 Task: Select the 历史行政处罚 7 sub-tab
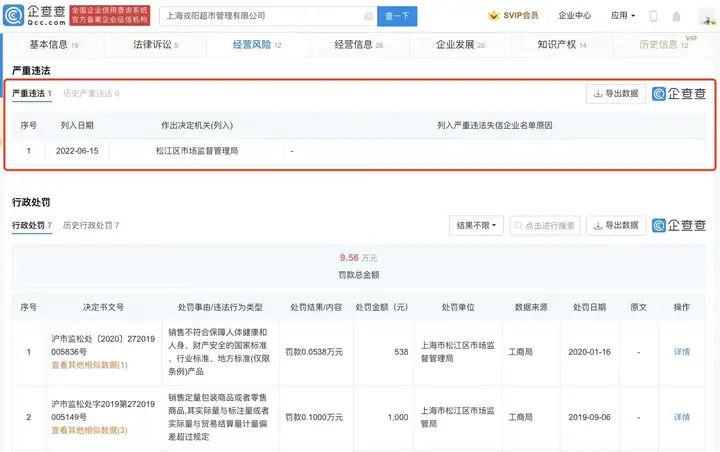(91, 225)
